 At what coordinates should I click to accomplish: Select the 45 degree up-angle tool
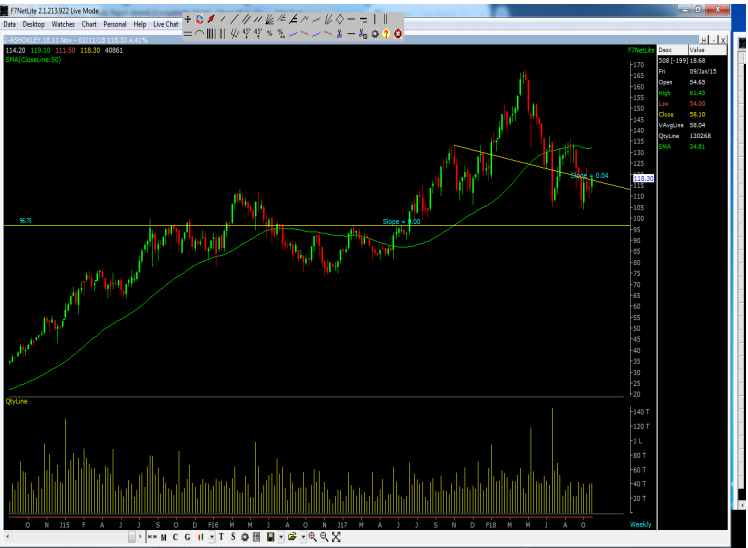tap(258, 33)
